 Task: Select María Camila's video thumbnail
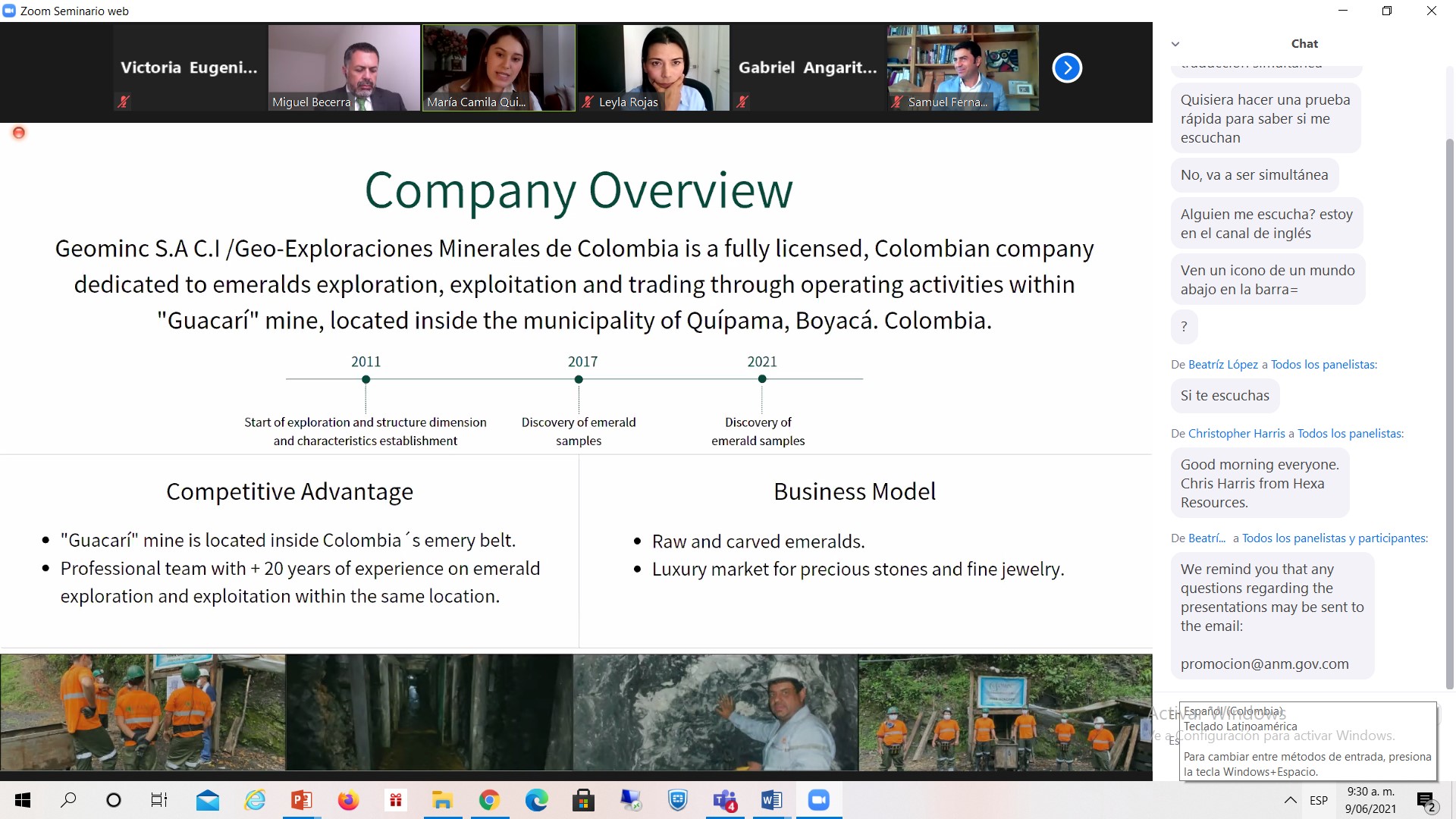point(499,67)
